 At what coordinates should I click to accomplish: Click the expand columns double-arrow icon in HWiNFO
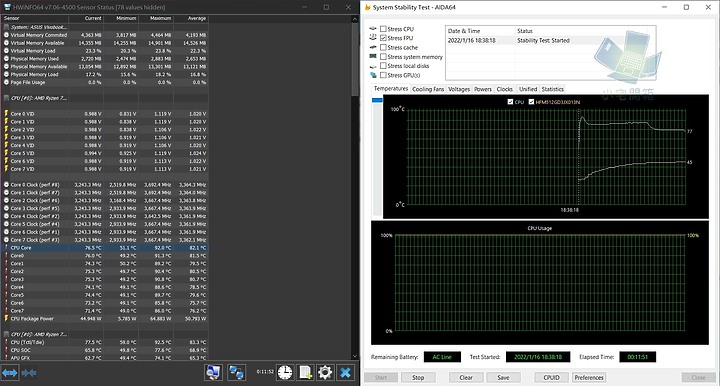10,373
